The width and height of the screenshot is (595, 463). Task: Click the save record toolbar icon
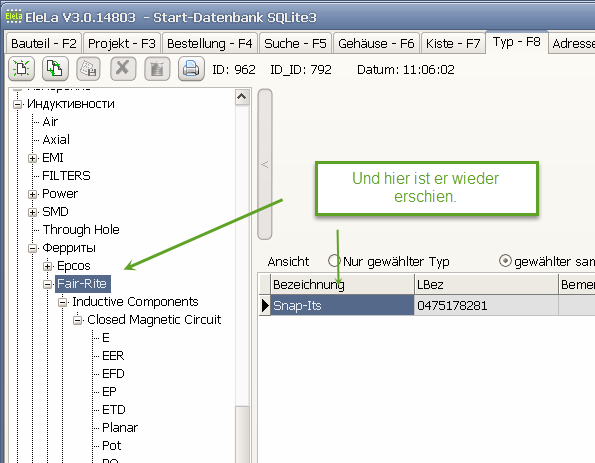(88, 69)
